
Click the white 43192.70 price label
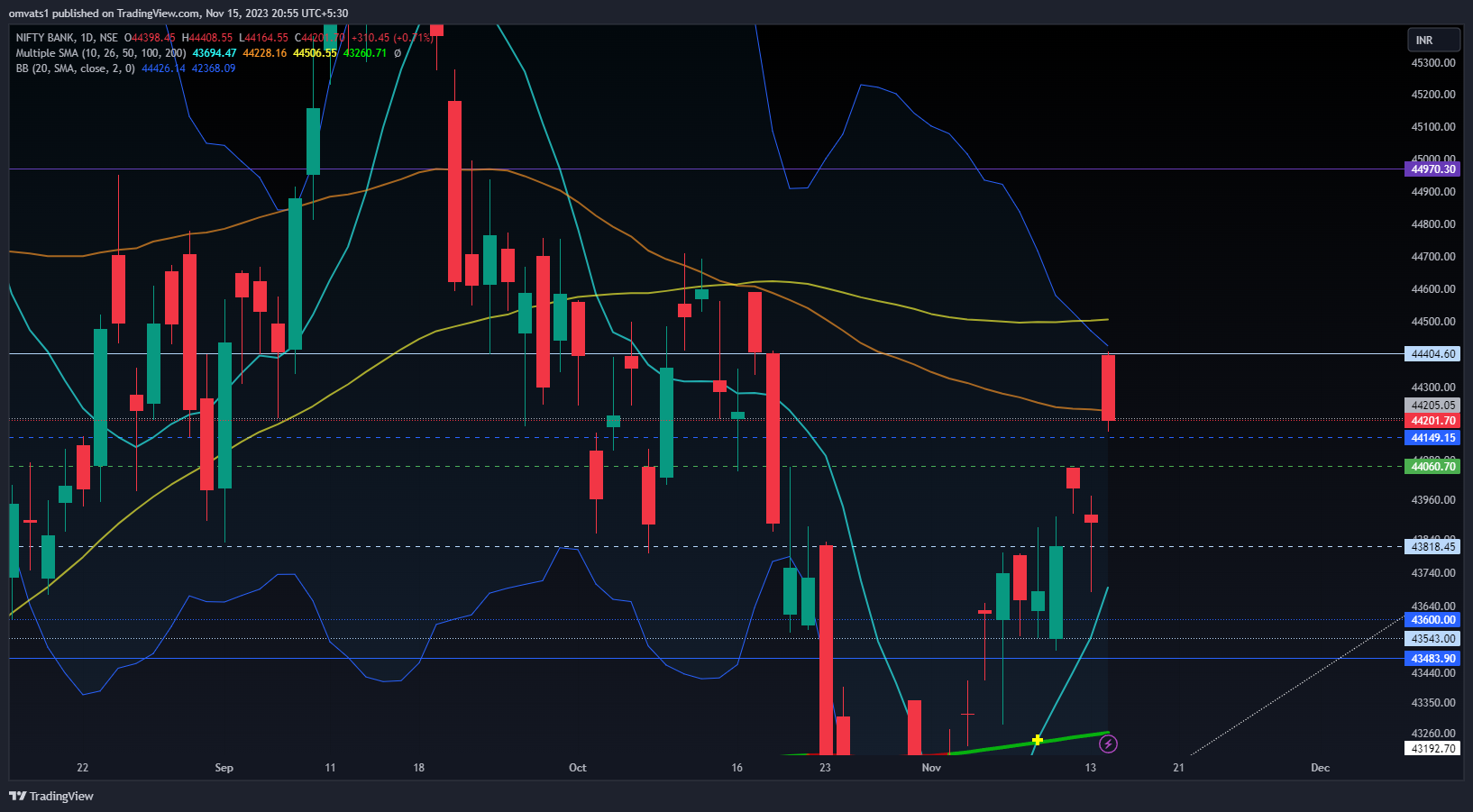pos(1432,749)
